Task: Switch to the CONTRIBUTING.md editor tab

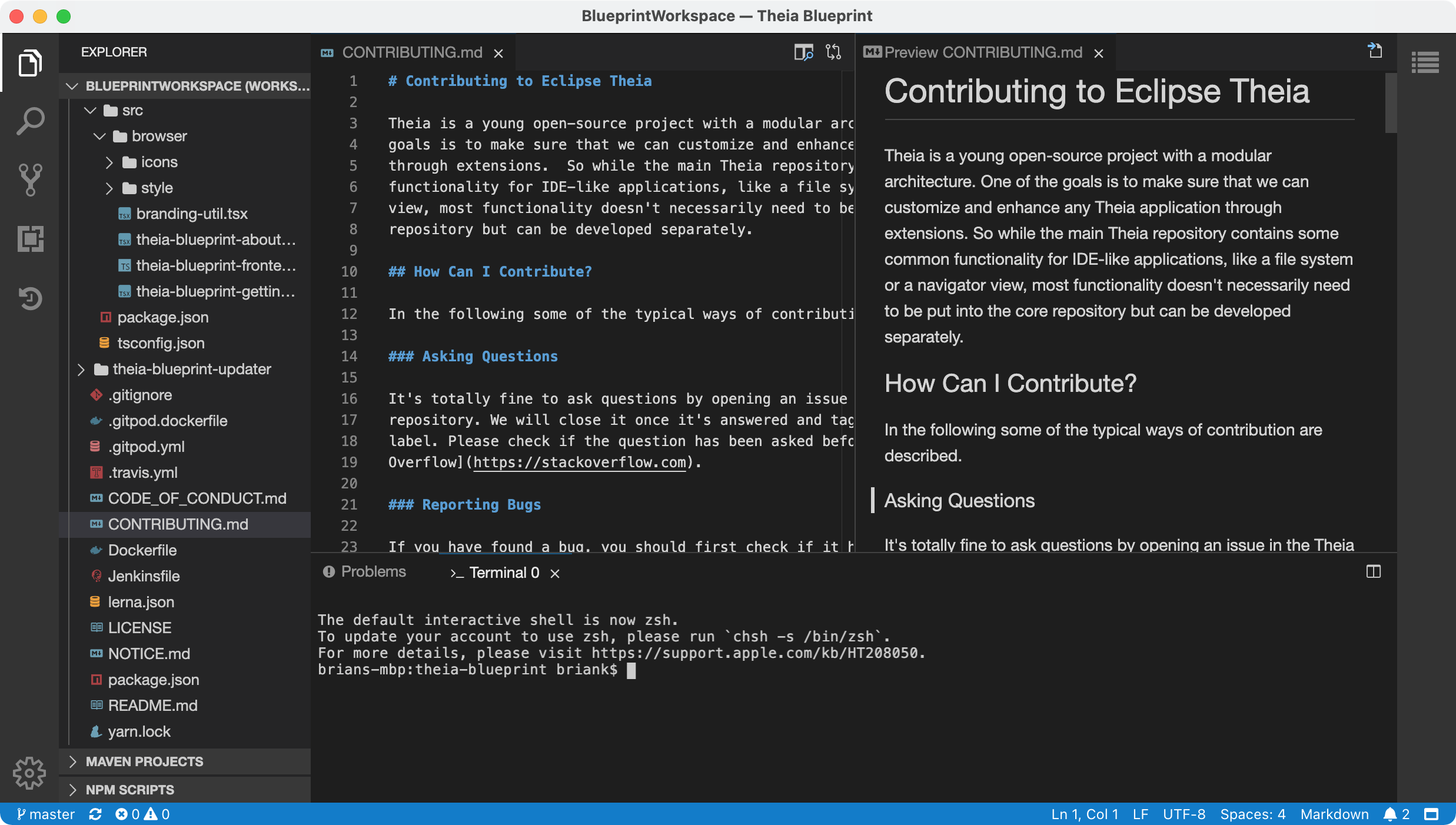Action: click(x=412, y=52)
